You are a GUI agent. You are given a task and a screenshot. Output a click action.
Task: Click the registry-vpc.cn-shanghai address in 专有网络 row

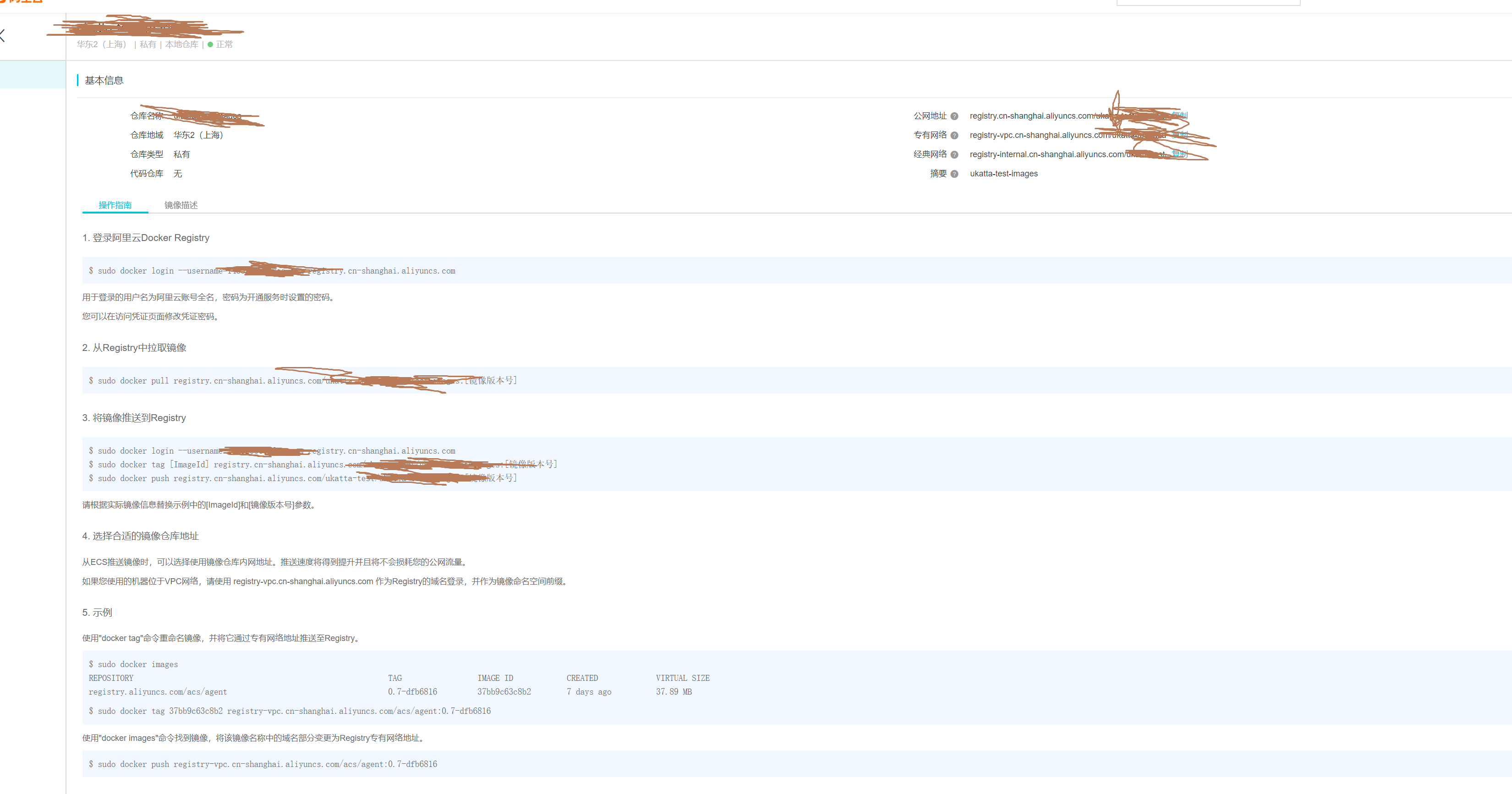pyautogui.click(x=1068, y=135)
